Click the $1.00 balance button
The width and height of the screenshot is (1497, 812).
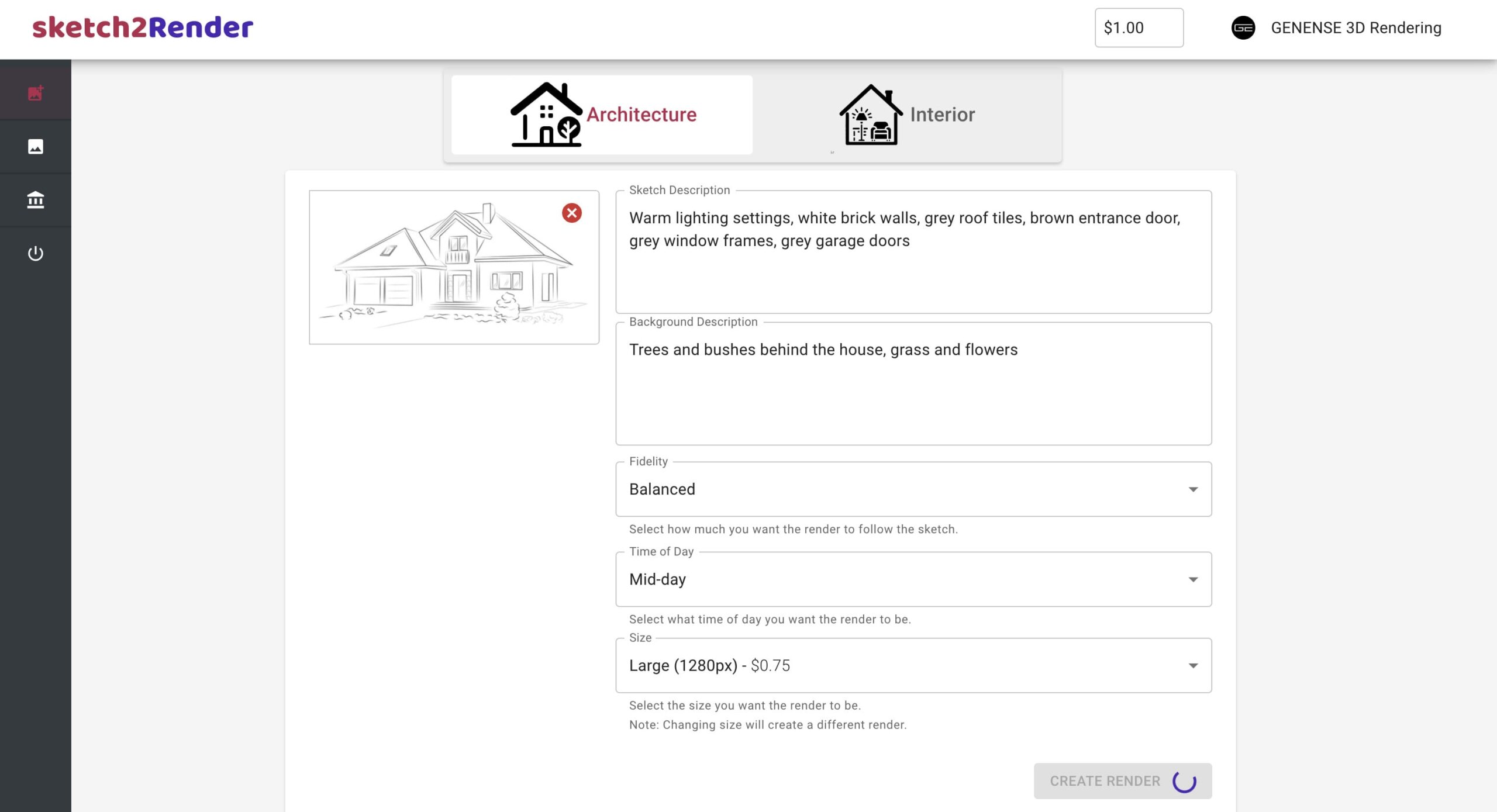[1139, 27]
